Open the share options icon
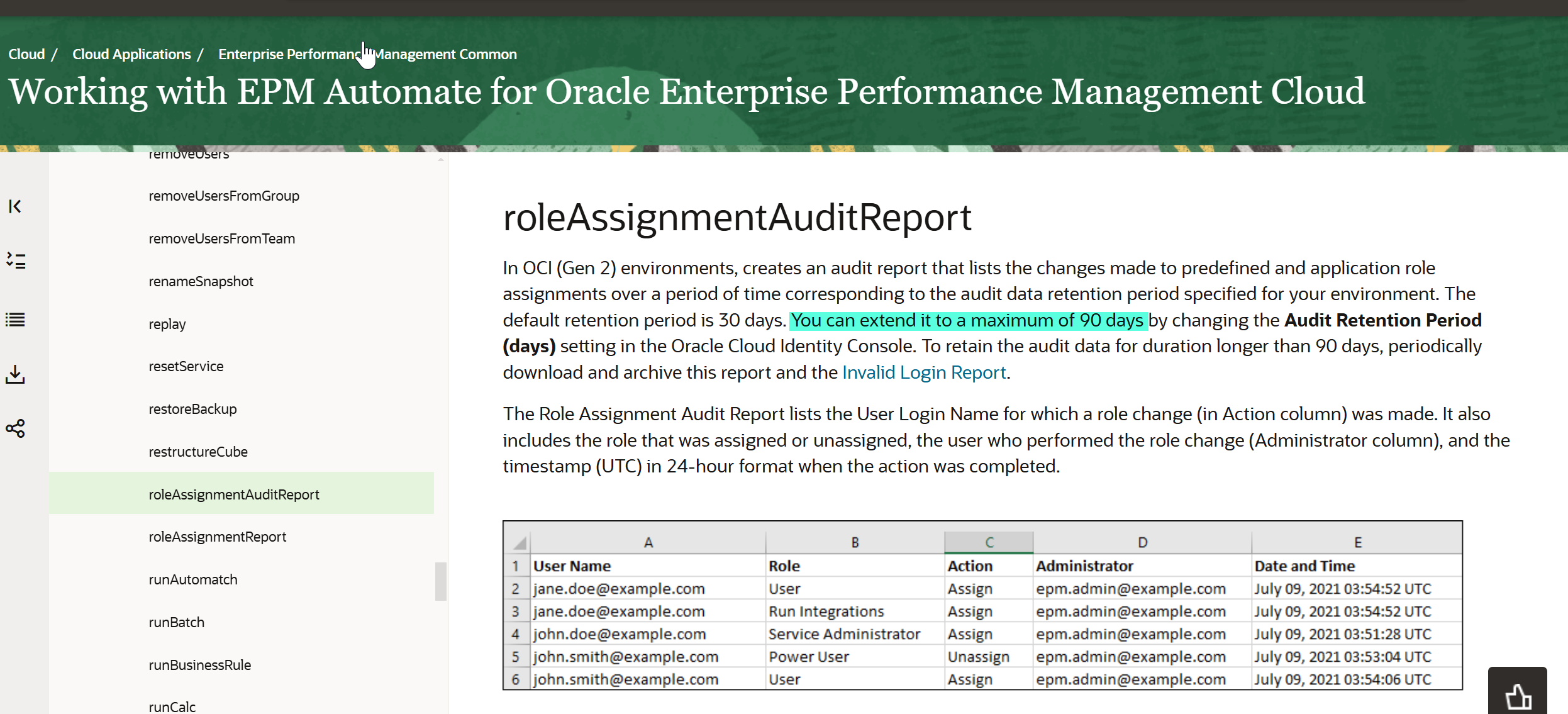The width and height of the screenshot is (1568, 714). tap(15, 428)
